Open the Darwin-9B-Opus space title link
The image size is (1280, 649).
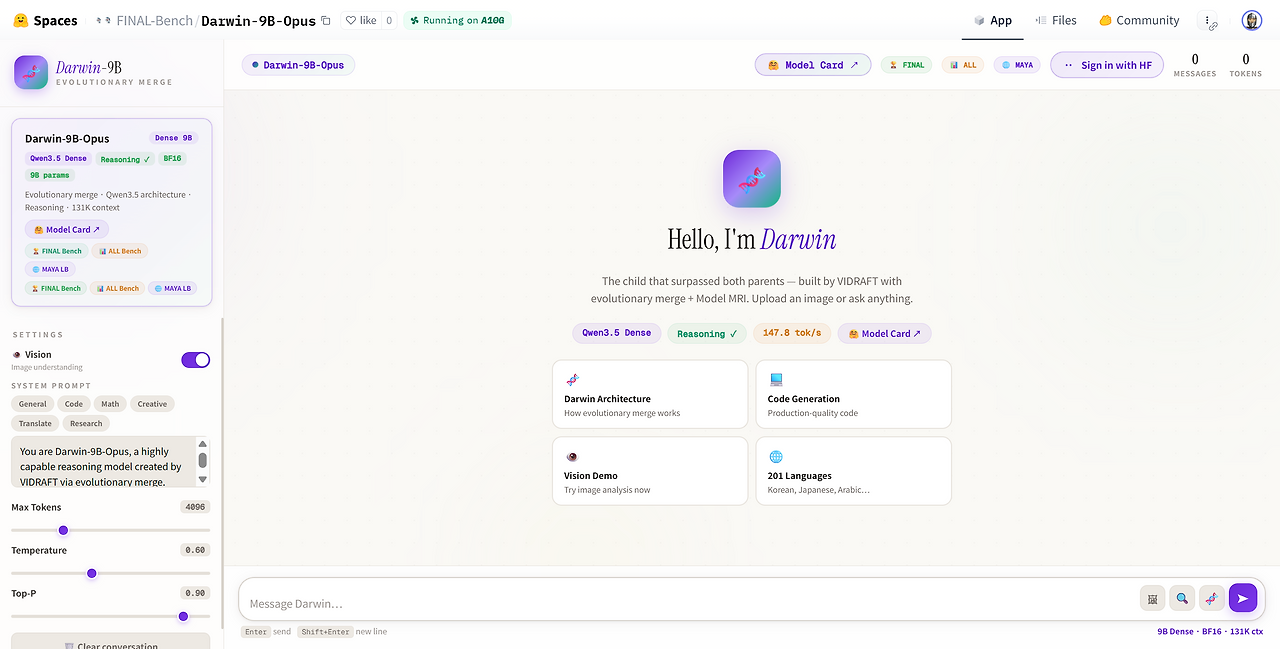258,20
